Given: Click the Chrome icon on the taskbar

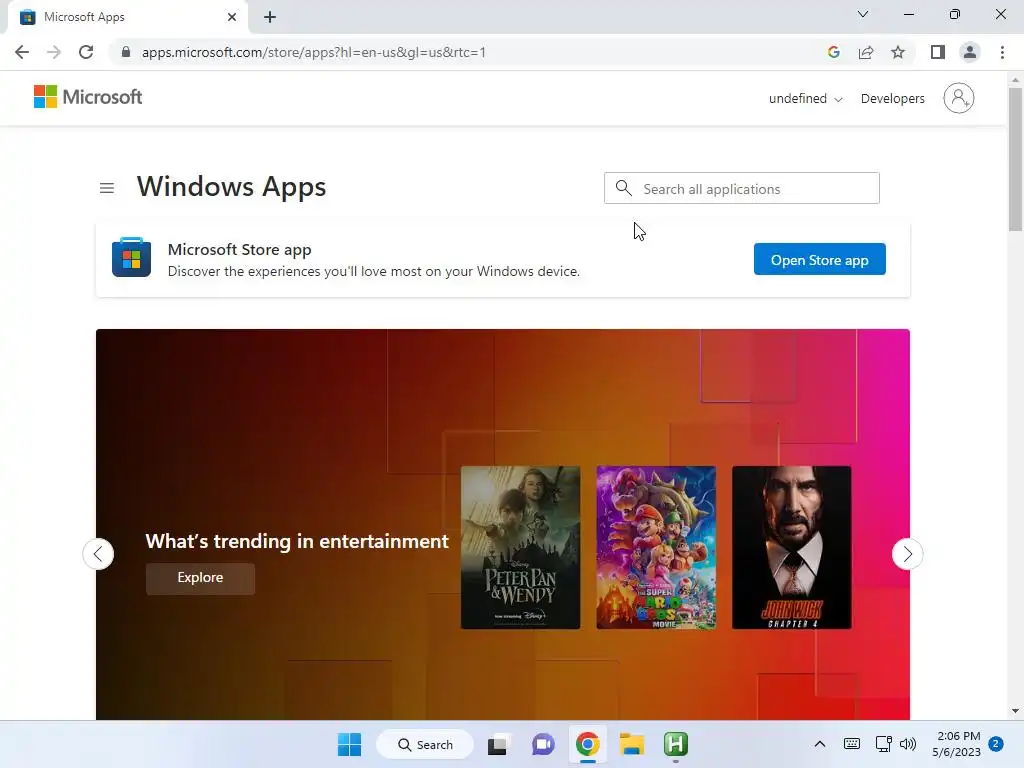Looking at the screenshot, I should (x=587, y=744).
